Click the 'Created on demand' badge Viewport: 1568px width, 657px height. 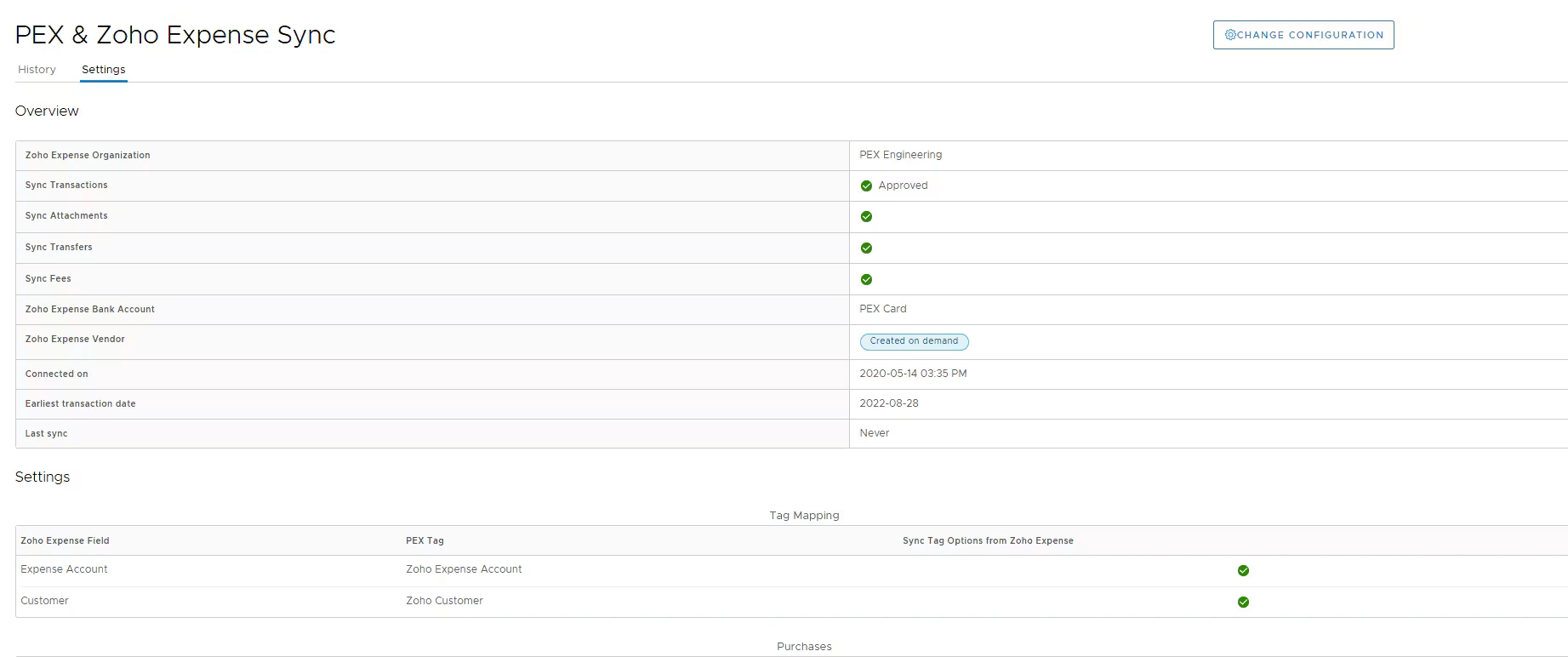tap(914, 341)
